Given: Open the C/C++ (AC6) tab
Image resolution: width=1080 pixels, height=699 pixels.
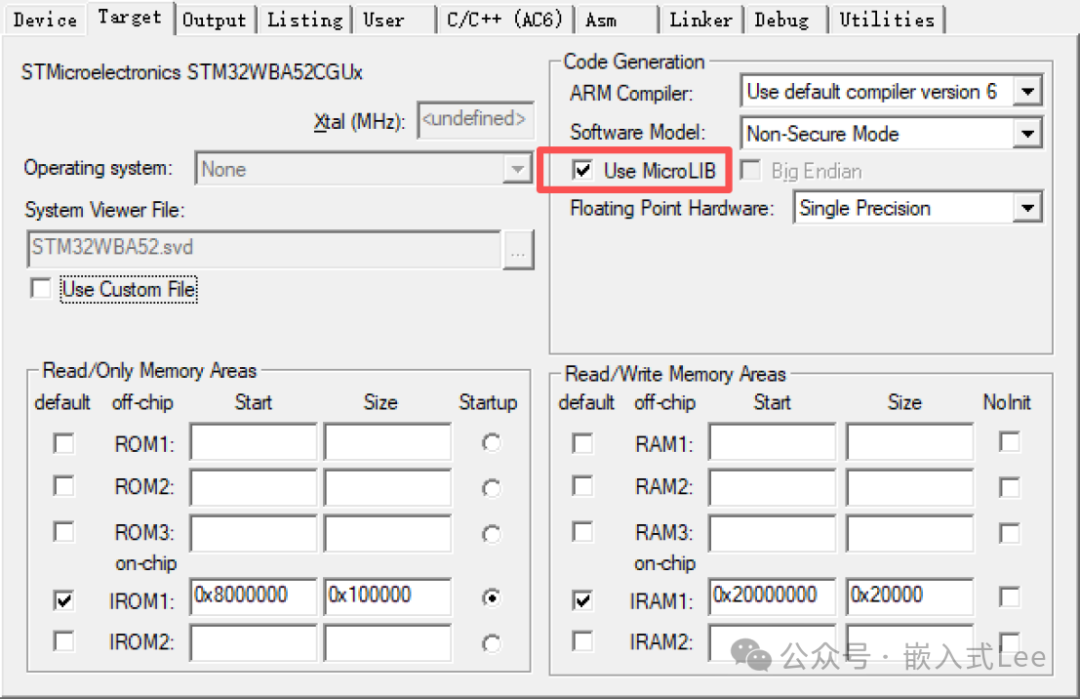Looking at the screenshot, I should click(505, 20).
